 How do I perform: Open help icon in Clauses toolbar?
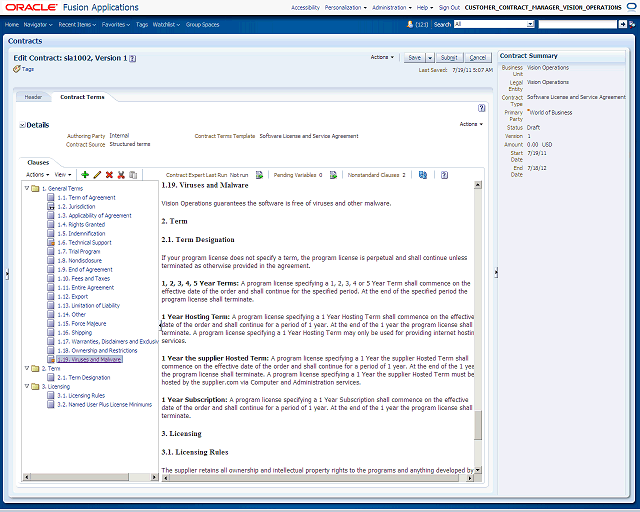click(x=444, y=175)
